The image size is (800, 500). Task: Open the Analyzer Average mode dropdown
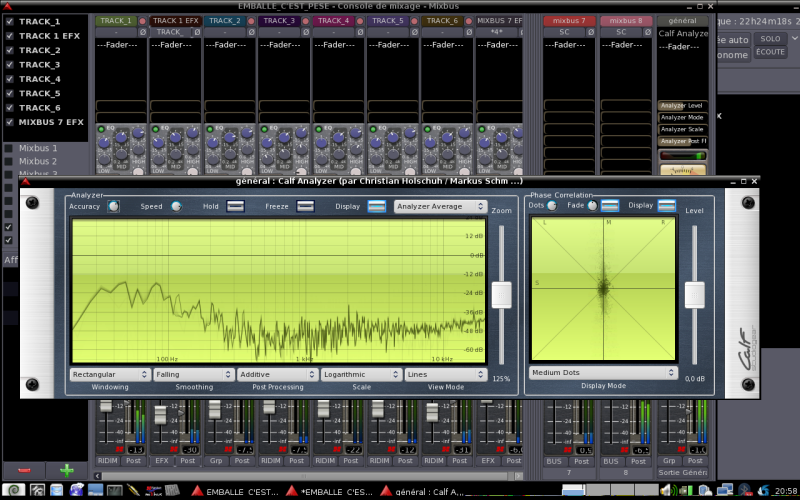[440, 206]
